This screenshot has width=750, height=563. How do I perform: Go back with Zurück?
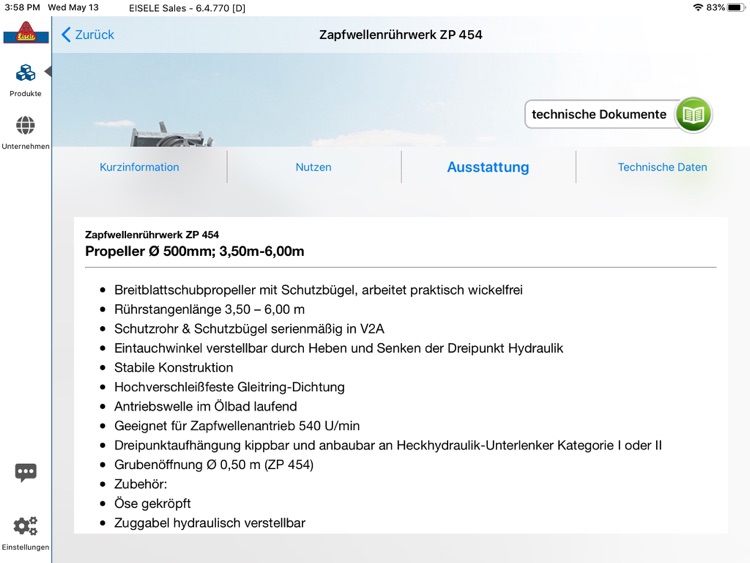tap(88, 34)
